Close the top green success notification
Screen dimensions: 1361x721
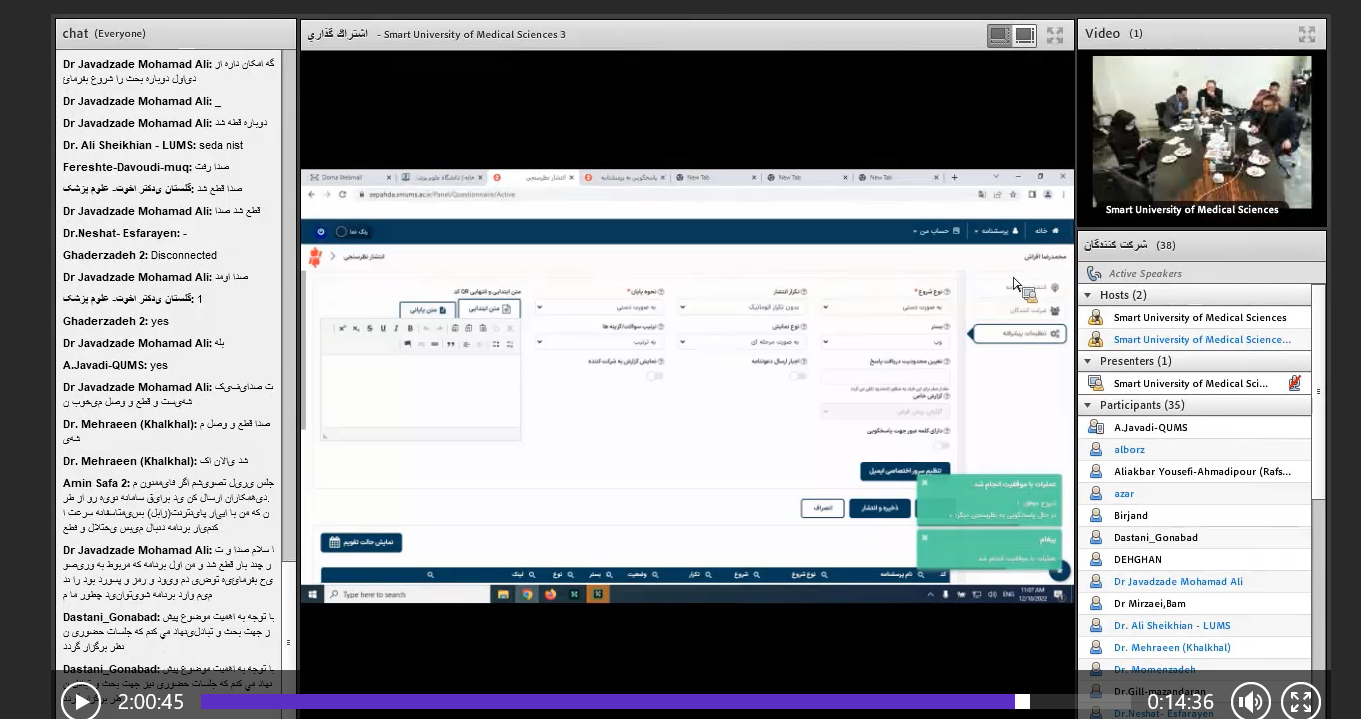tap(925, 483)
